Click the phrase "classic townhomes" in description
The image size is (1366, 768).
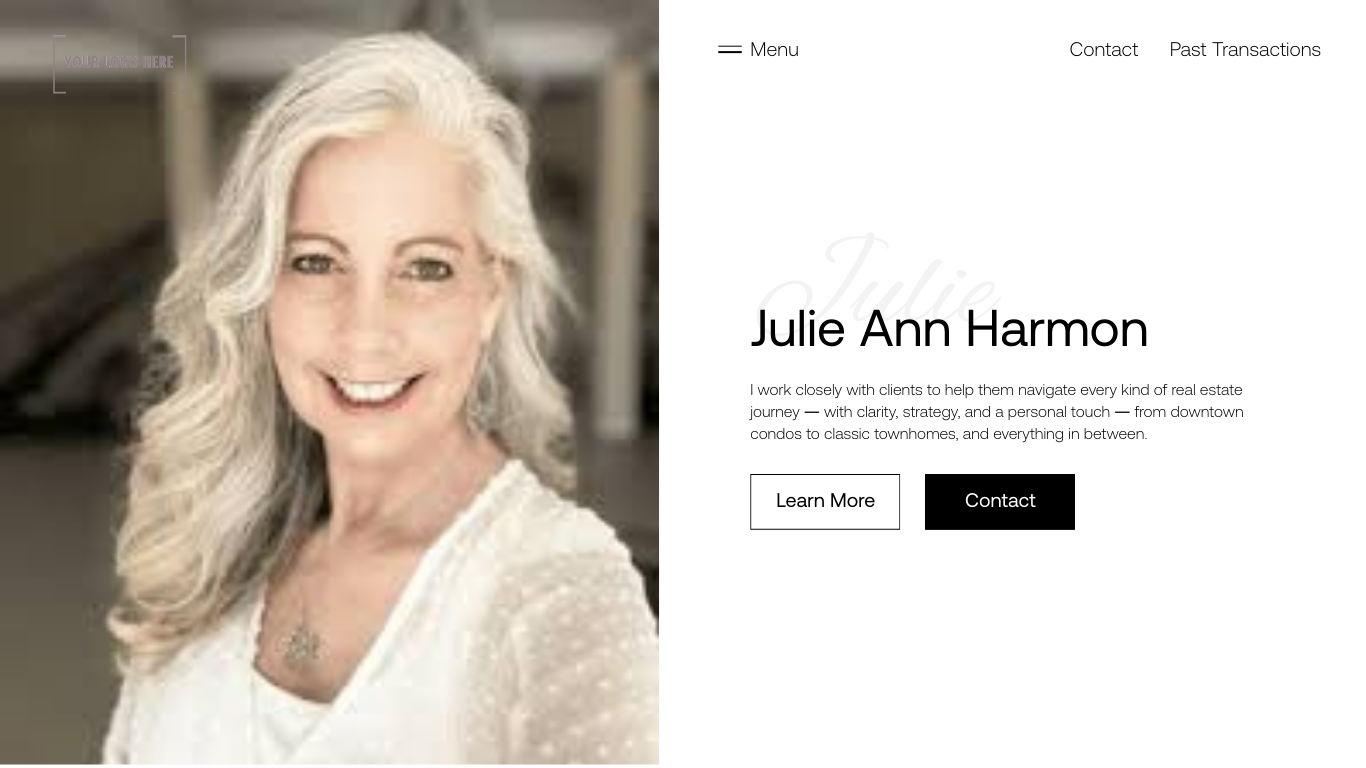(x=891, y=433)
